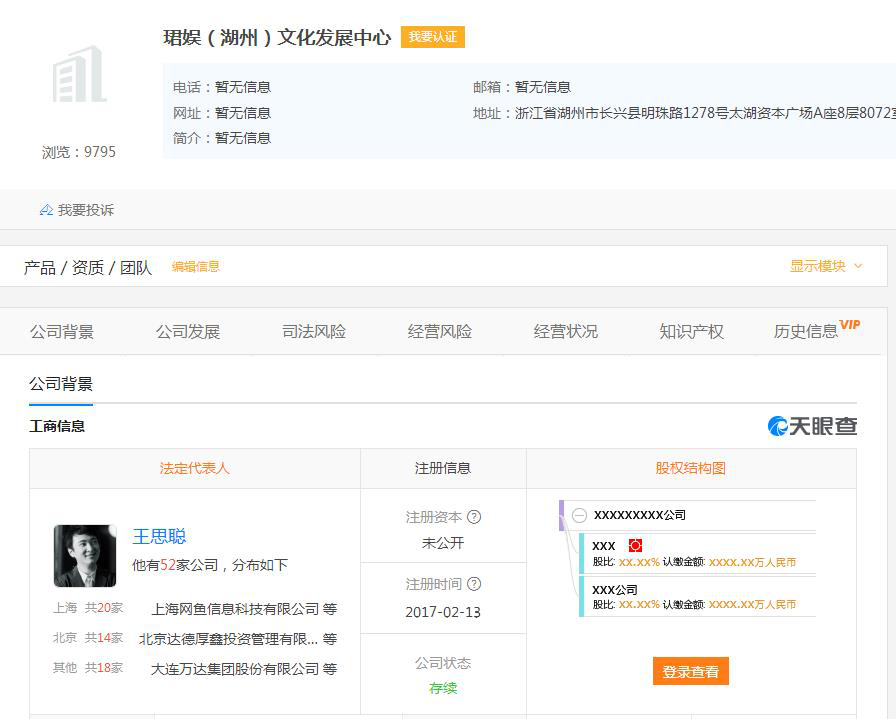Image resolution: width=896 pixels, height=719 pixels.
Task: Click the 浏览：9795 view count
Action: [x=79, y=152]
